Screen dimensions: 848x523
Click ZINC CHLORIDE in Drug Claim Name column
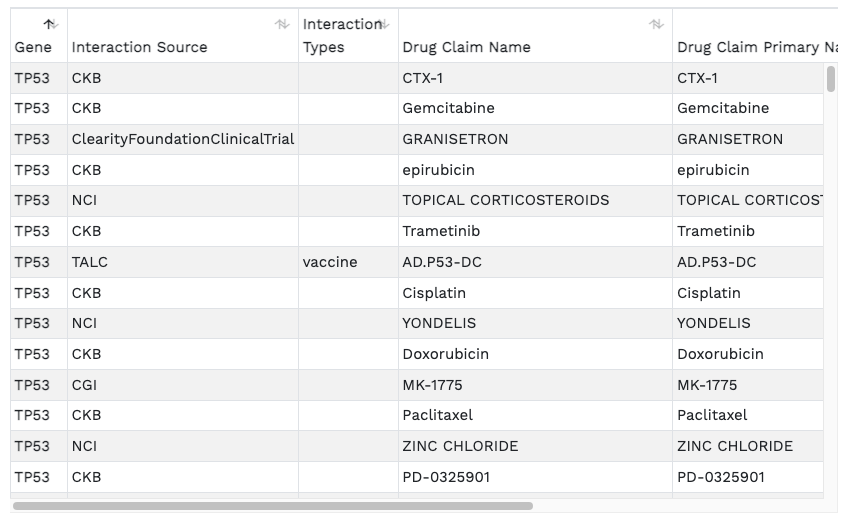coord(460,446)
